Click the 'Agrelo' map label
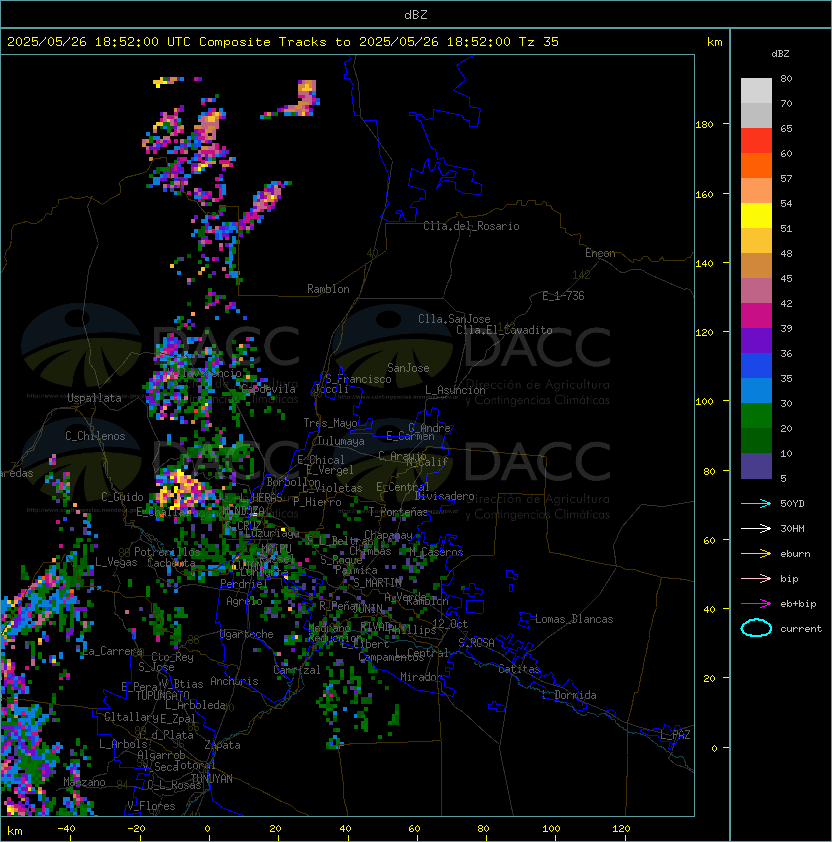Screen dimensions: 832x842 pyautogui.click(x=244, y=601)
